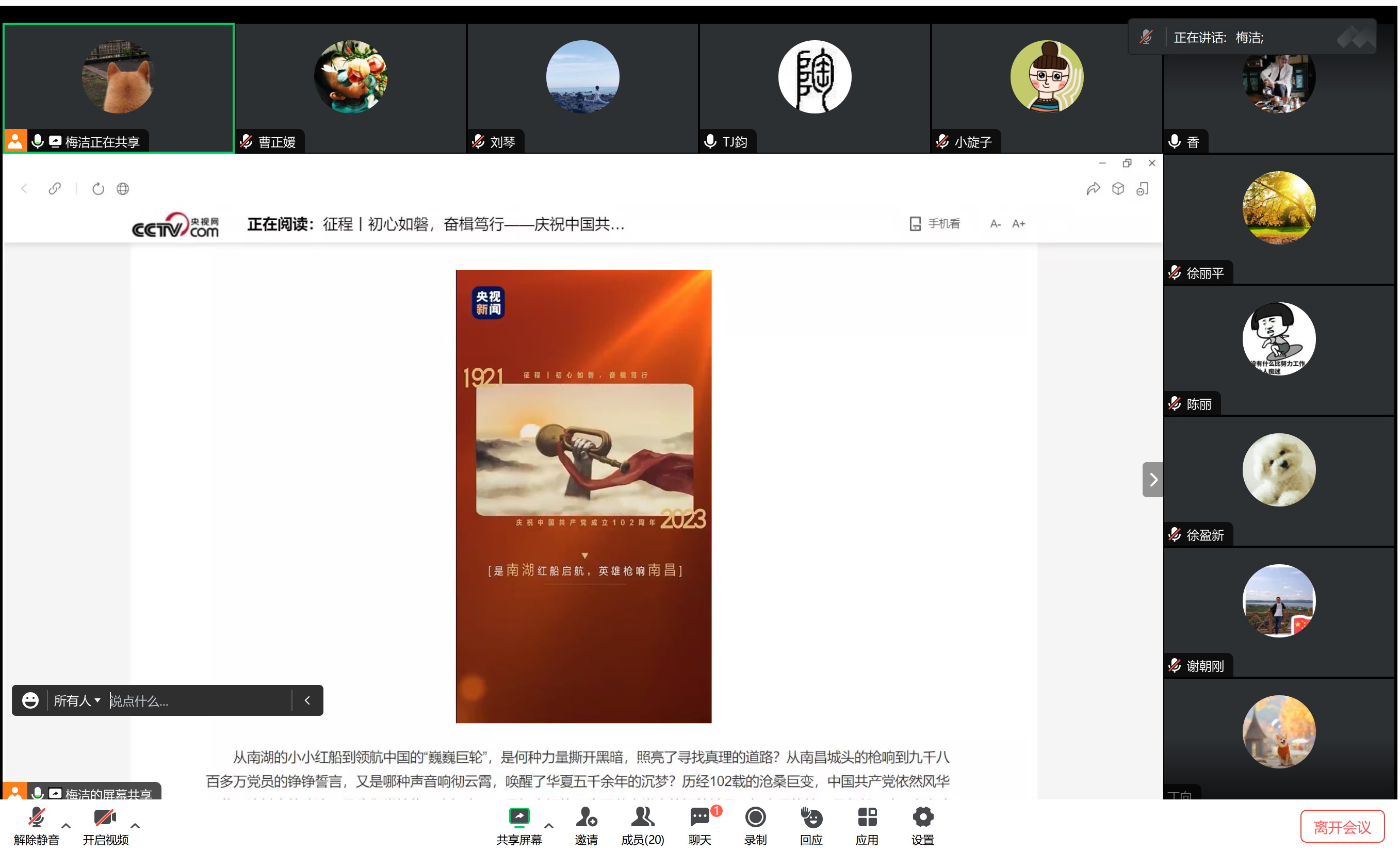
Task: Open the 聊天 chat panel
Action: tap(700, 826)
